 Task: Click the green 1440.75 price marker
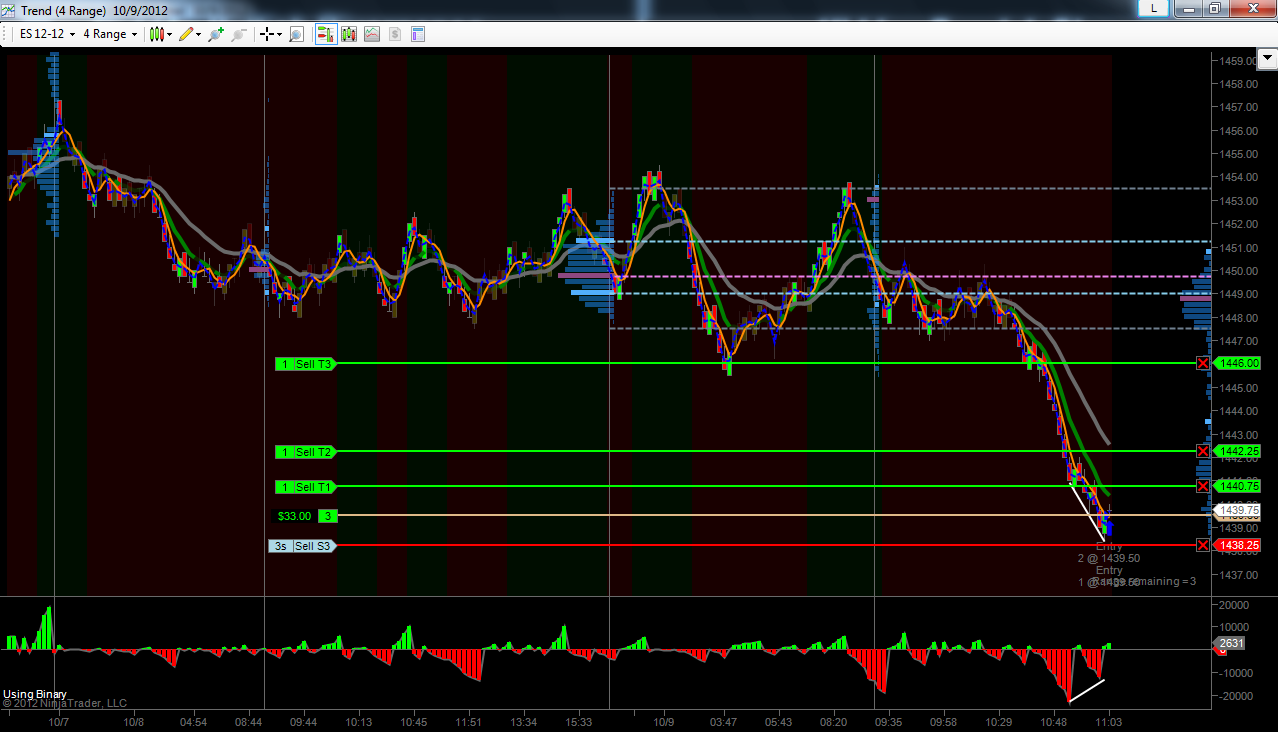tap(1238, 486)
